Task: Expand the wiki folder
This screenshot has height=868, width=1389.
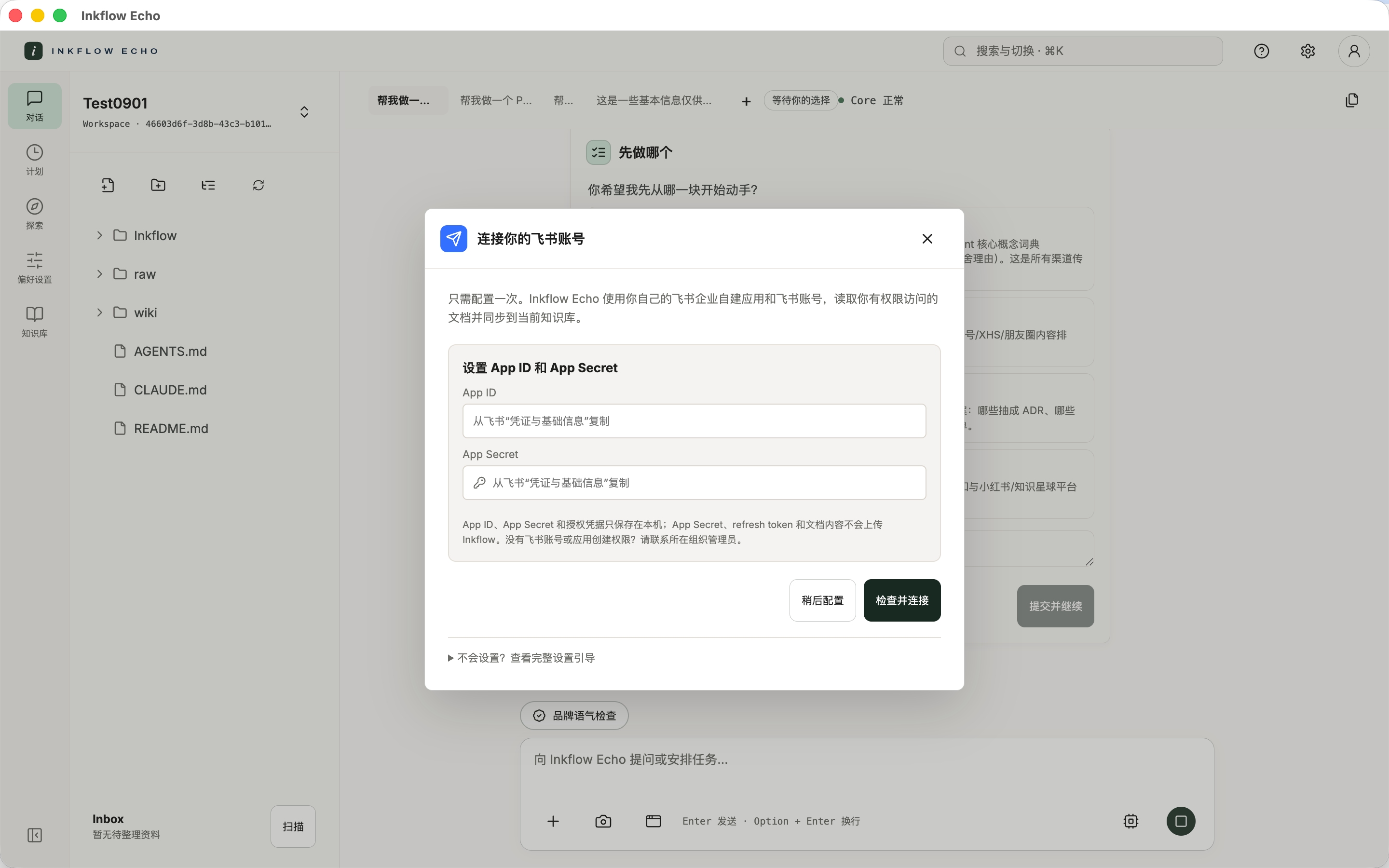Action: pos(100,312)
